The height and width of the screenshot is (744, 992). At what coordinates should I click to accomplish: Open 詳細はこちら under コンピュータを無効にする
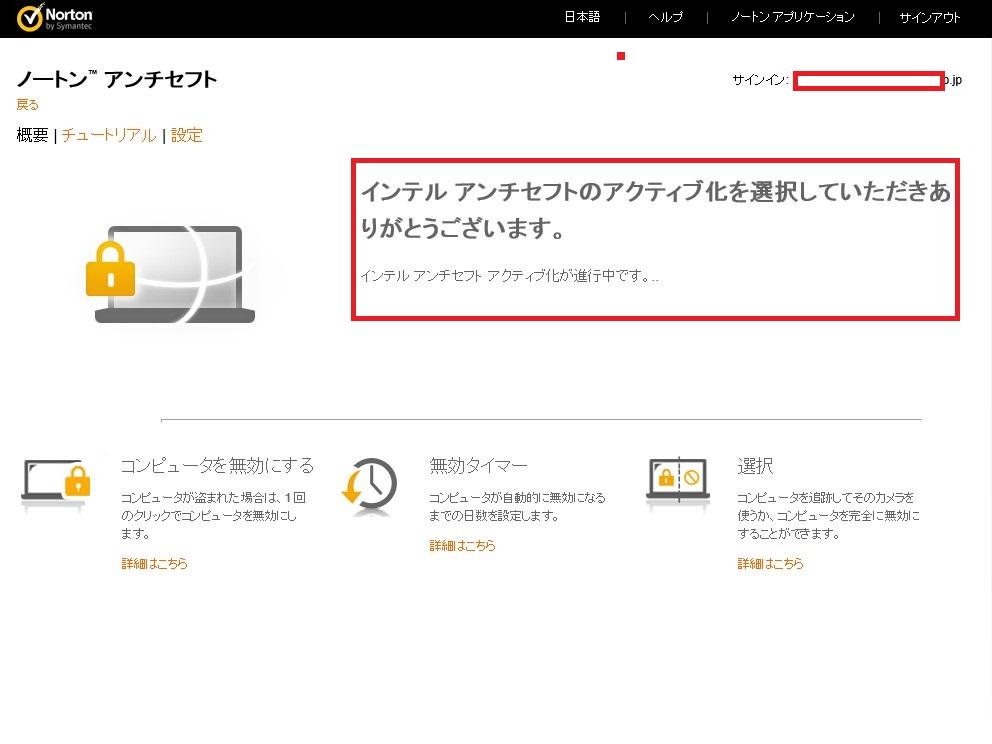tap(154, 564)
